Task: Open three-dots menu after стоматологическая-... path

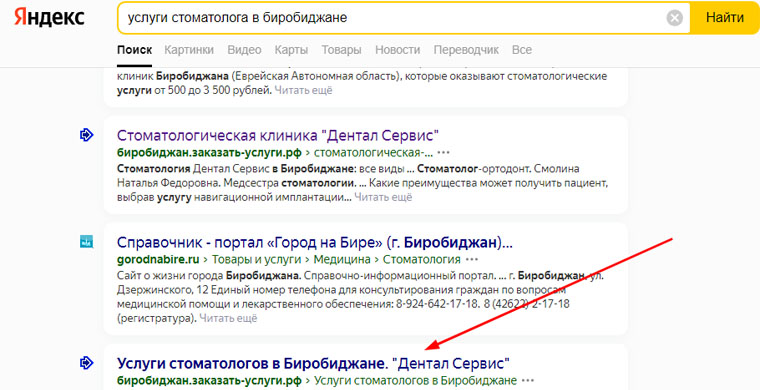Action: tap(443, 153)
